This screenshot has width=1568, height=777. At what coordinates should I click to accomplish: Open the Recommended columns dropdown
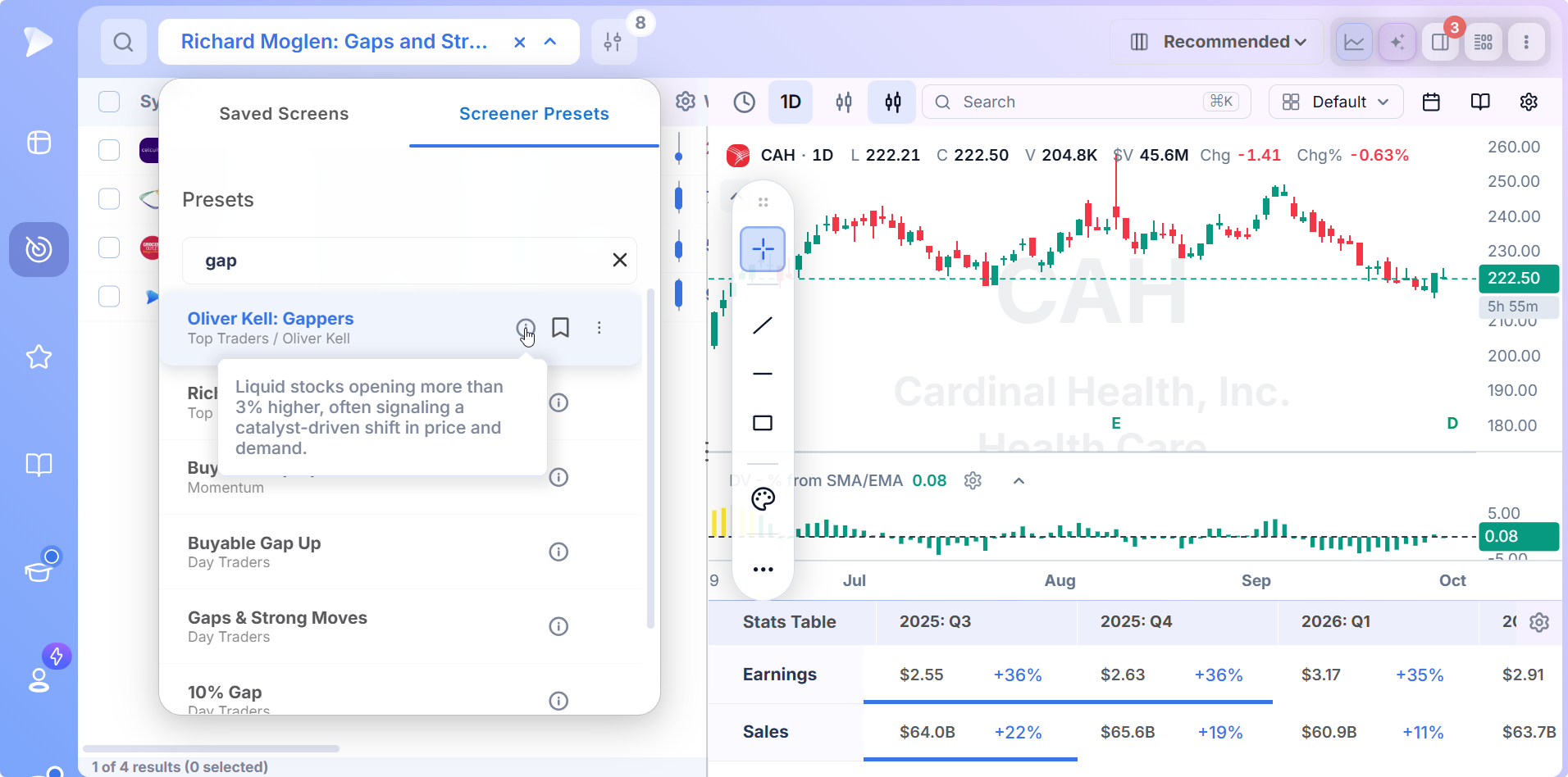(x=1217, y=42)
